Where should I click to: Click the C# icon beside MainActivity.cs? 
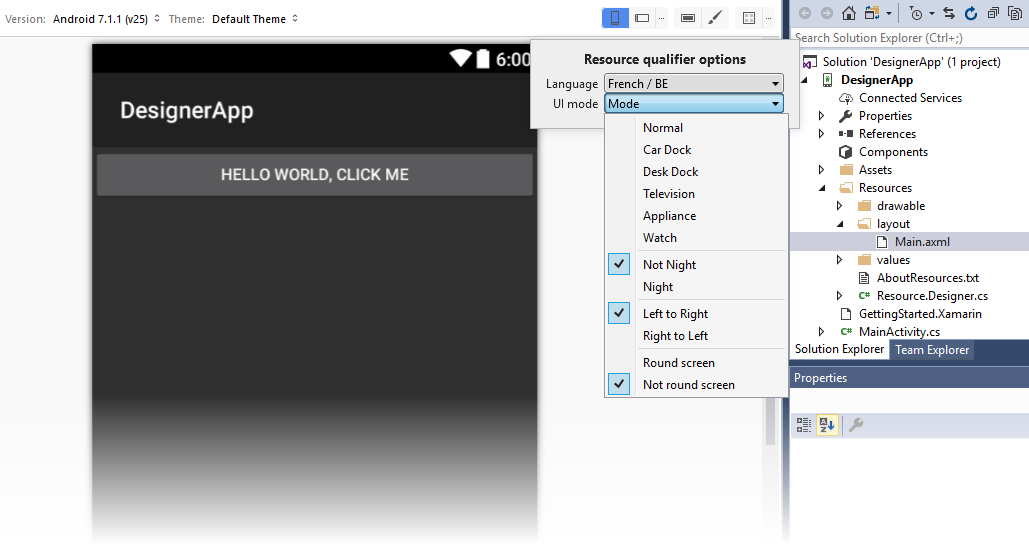[847, 332]
